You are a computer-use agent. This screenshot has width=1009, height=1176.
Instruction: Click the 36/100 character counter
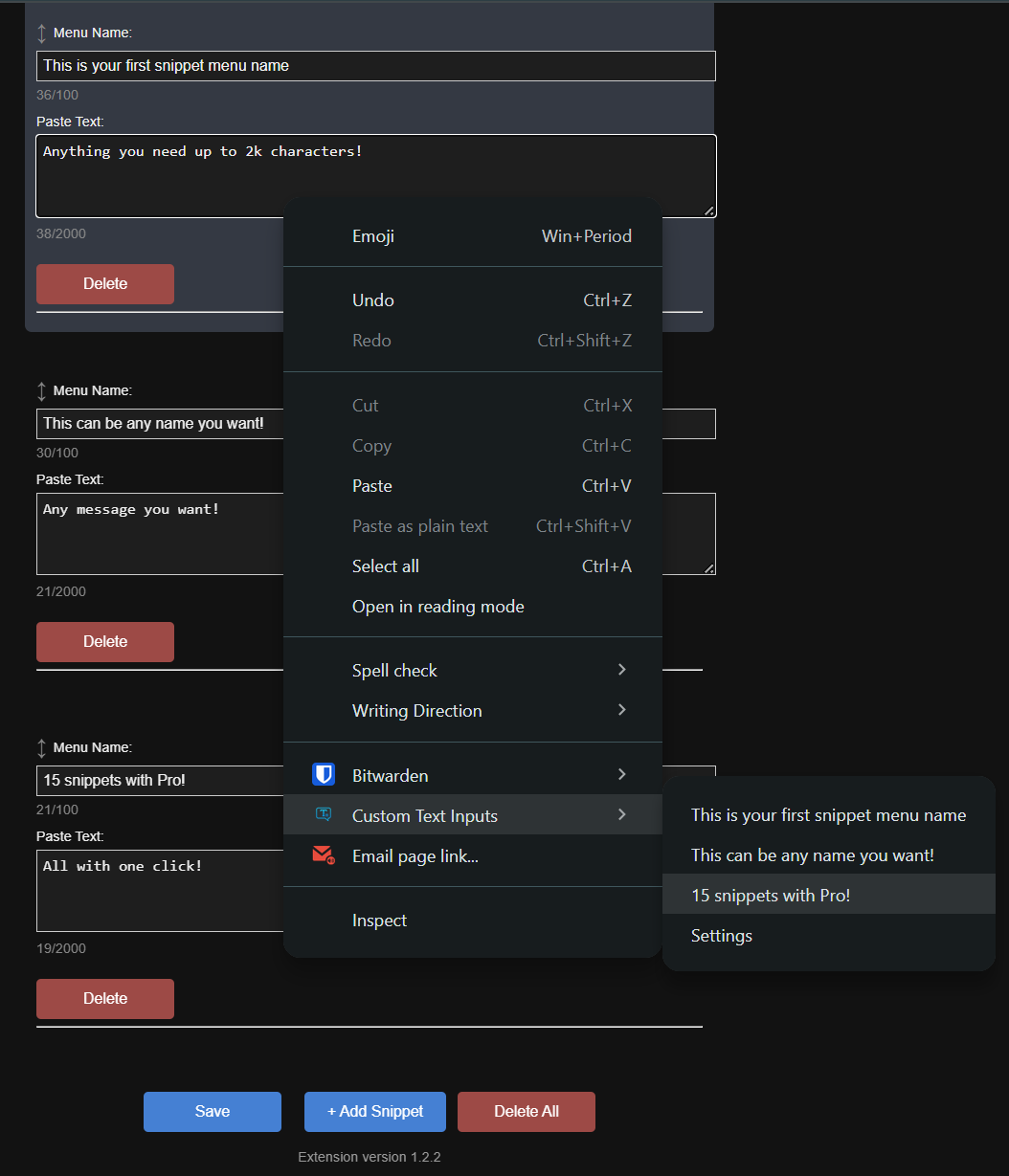pos(57,95)
